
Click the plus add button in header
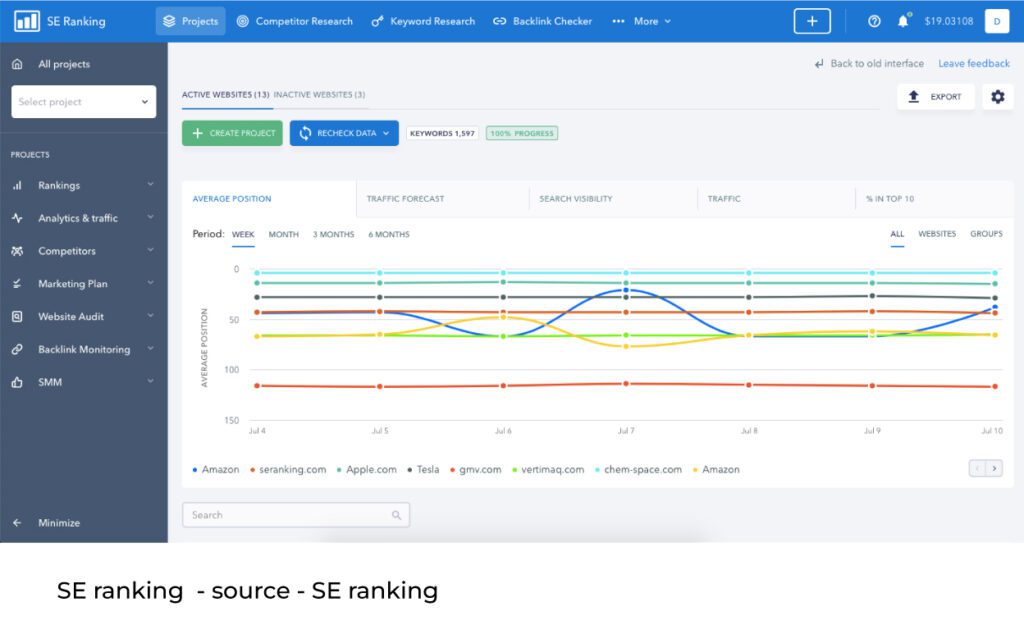click(x=812, y=21)
